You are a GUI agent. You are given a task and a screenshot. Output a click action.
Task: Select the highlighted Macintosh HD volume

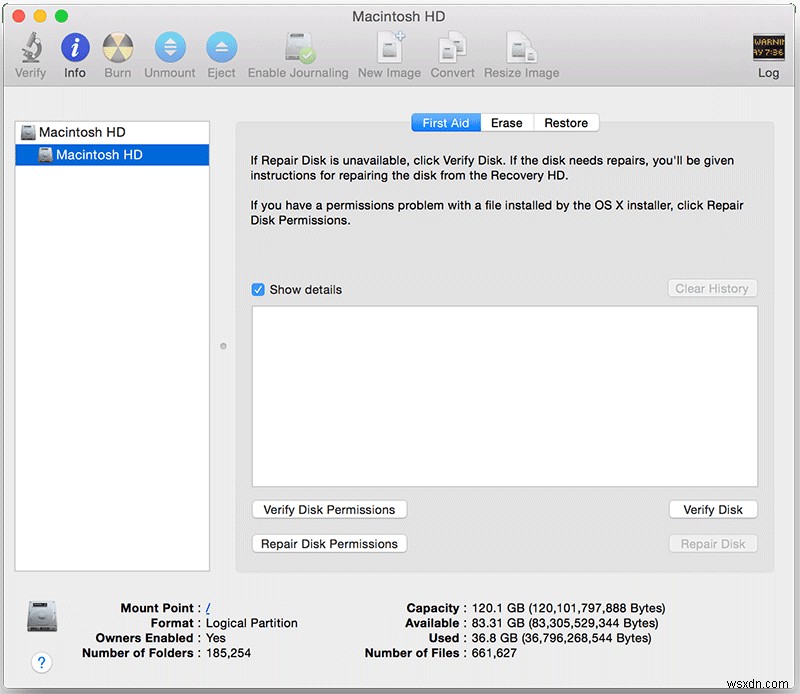(x=112, y=155)
